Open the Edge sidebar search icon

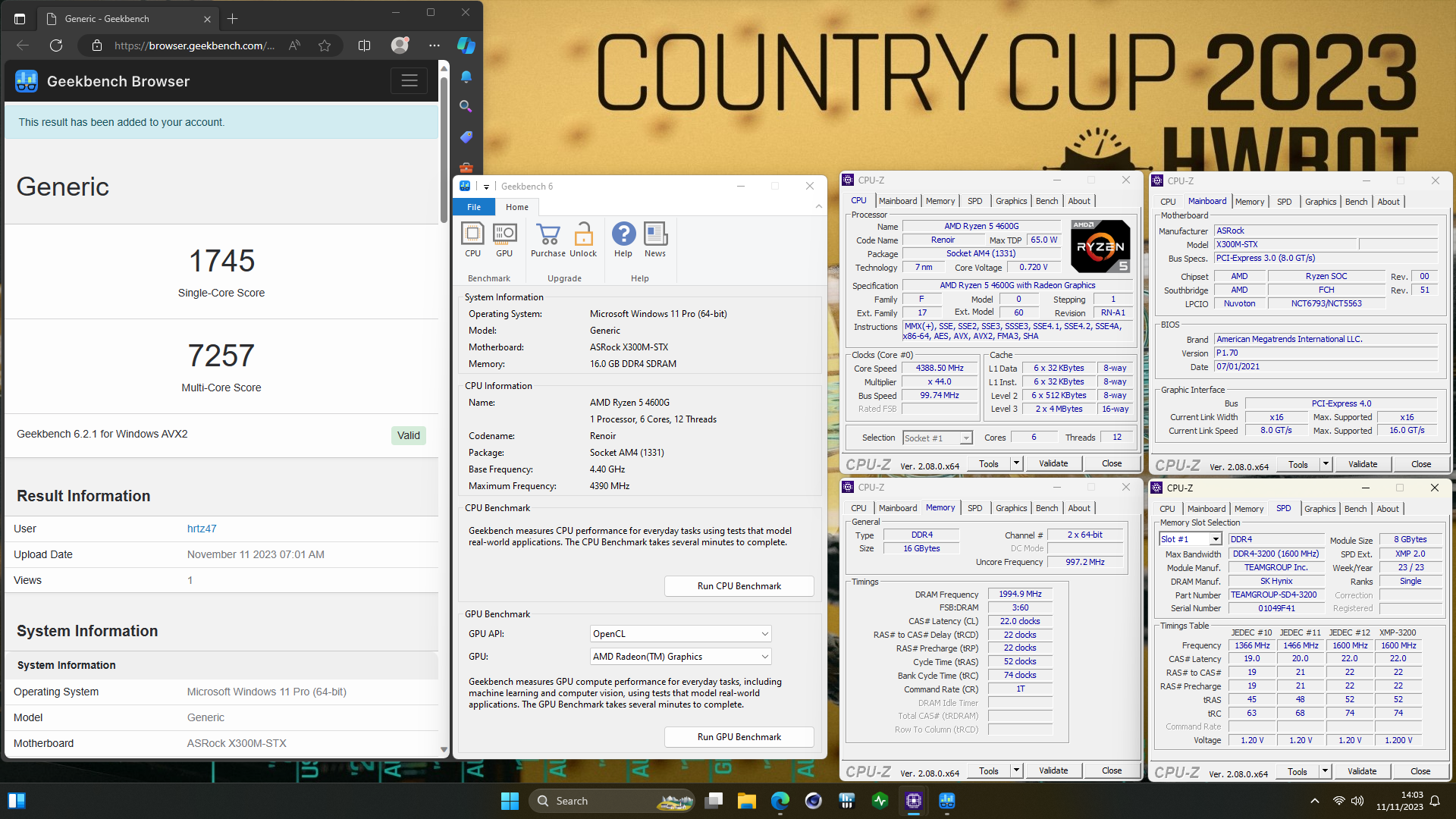point(466,107)
